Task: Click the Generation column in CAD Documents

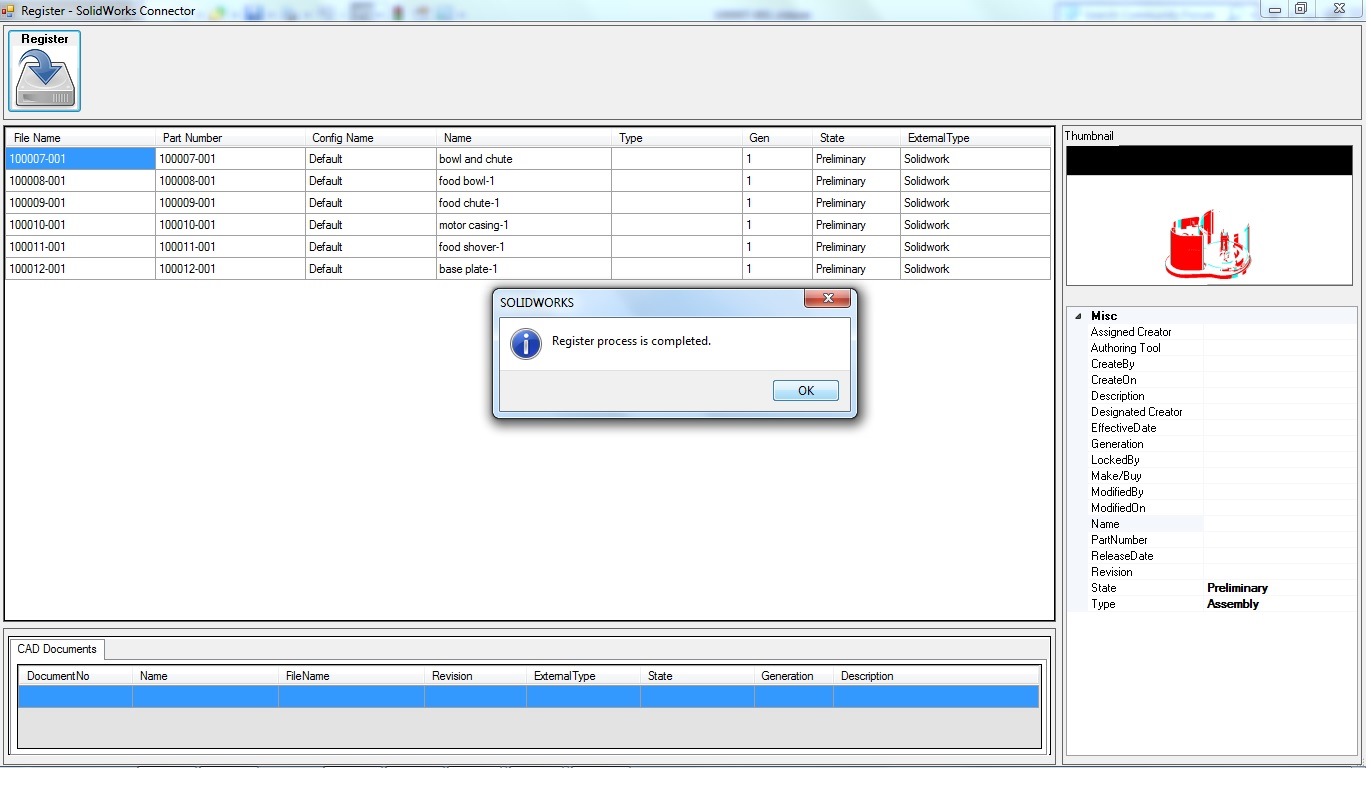Action: [794, 676]
